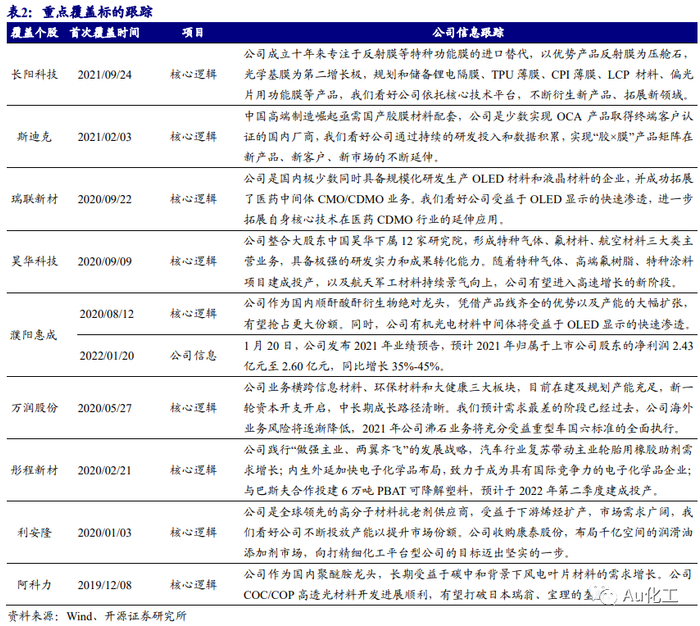Screen dimensions: 700x626
Task: Click the stock name 利安隆
Action: tap(34, 533)
